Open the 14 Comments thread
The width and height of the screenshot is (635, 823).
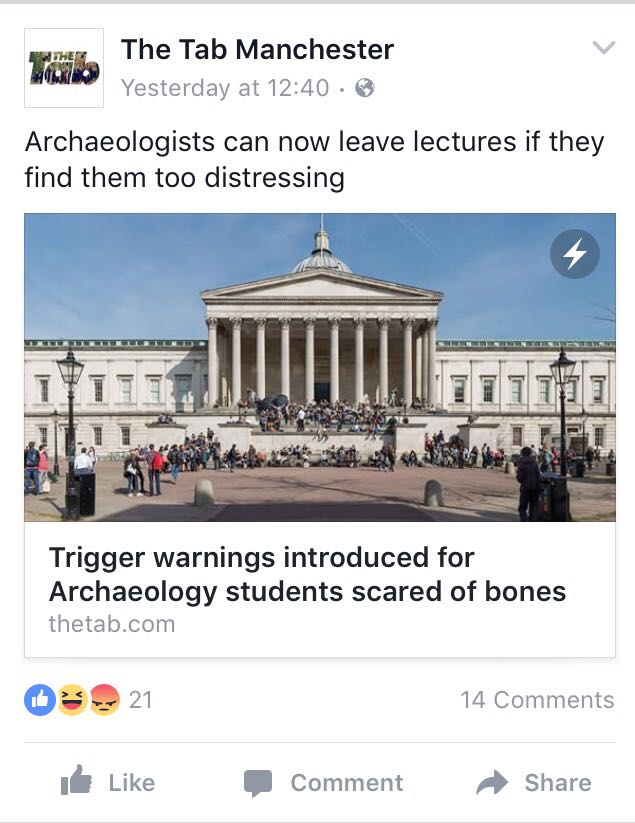pos(537,700)
